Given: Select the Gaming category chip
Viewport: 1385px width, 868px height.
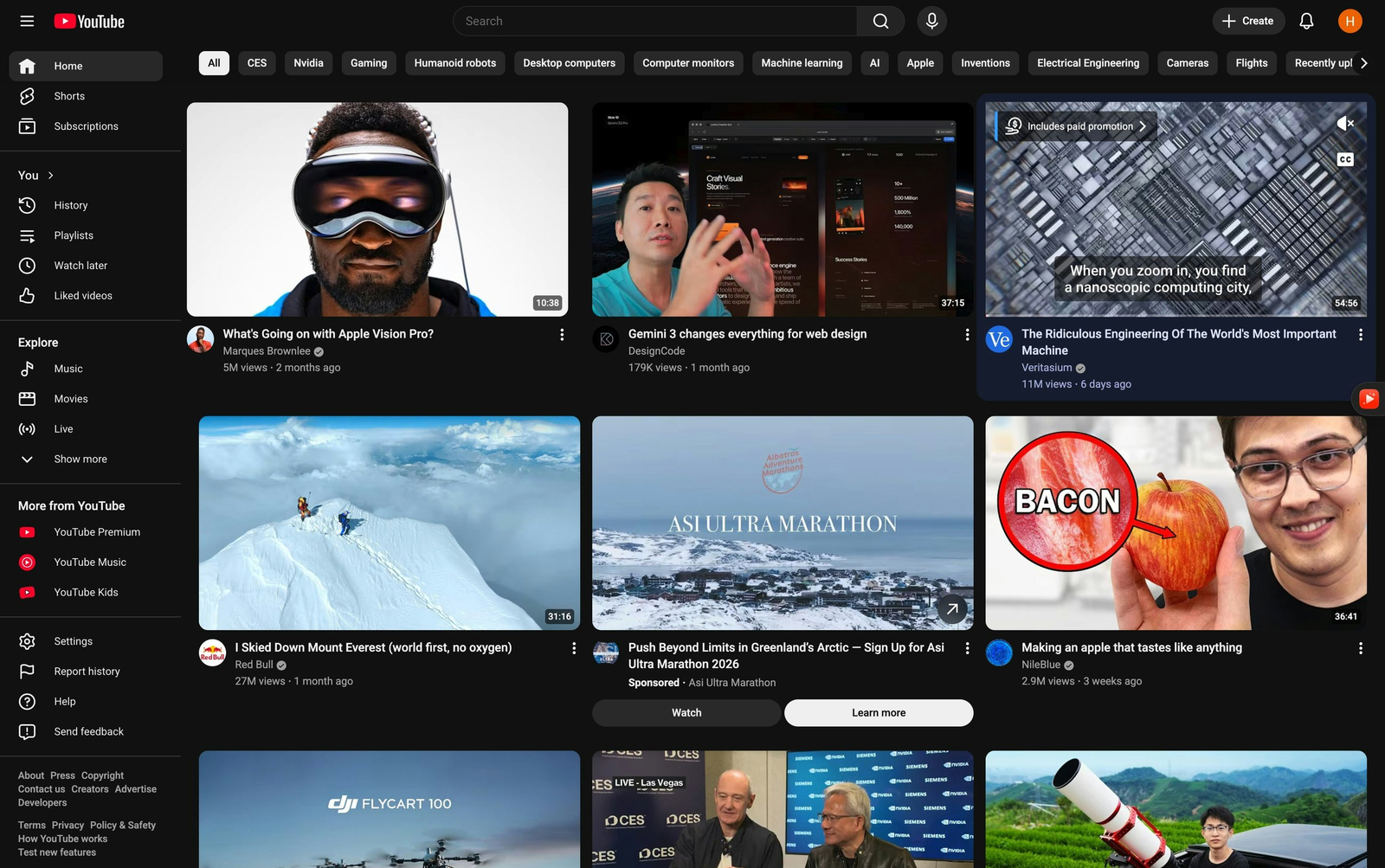Looking at the screenshot, I should 369,63.
